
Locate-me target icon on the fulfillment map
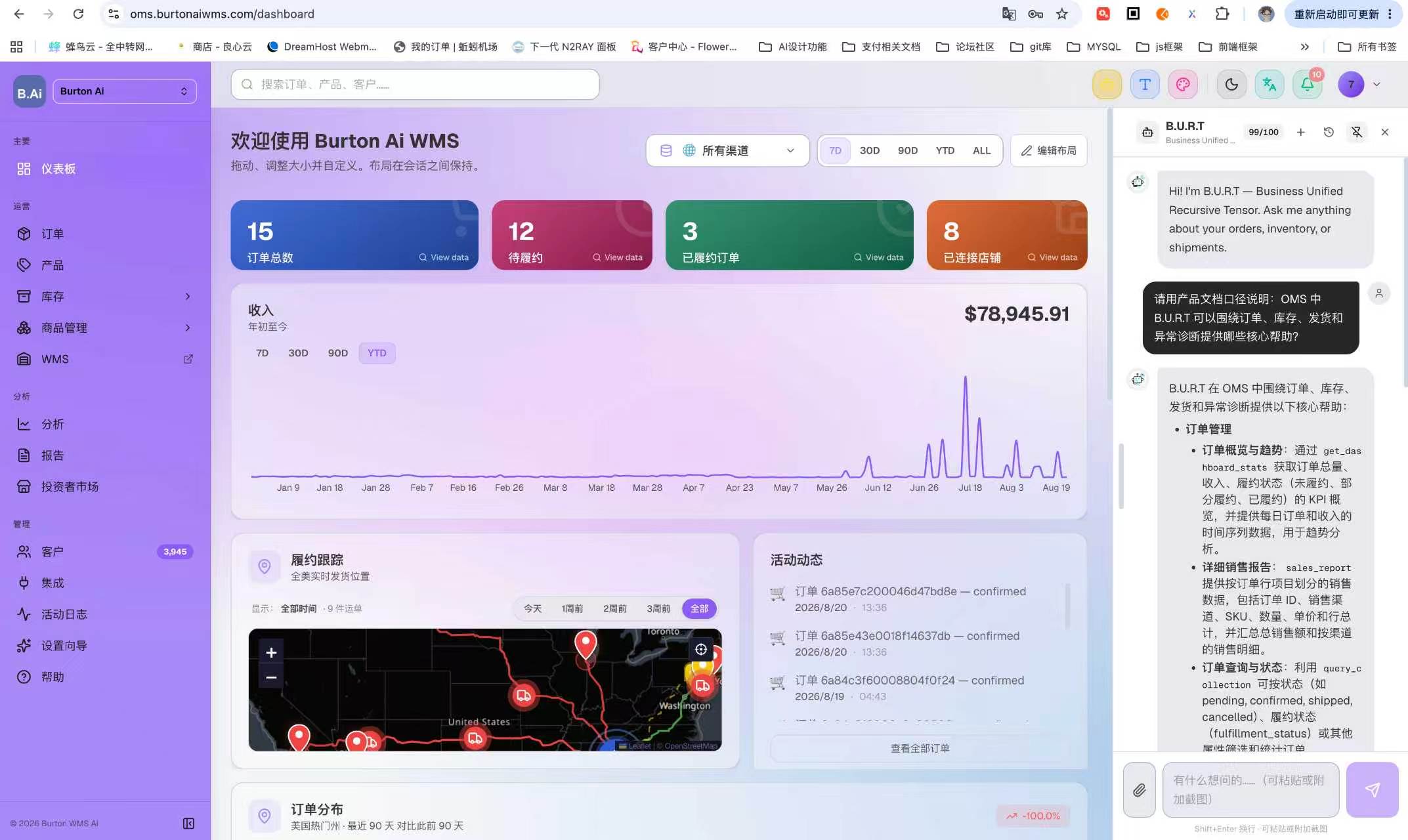[x=701, y=649]
